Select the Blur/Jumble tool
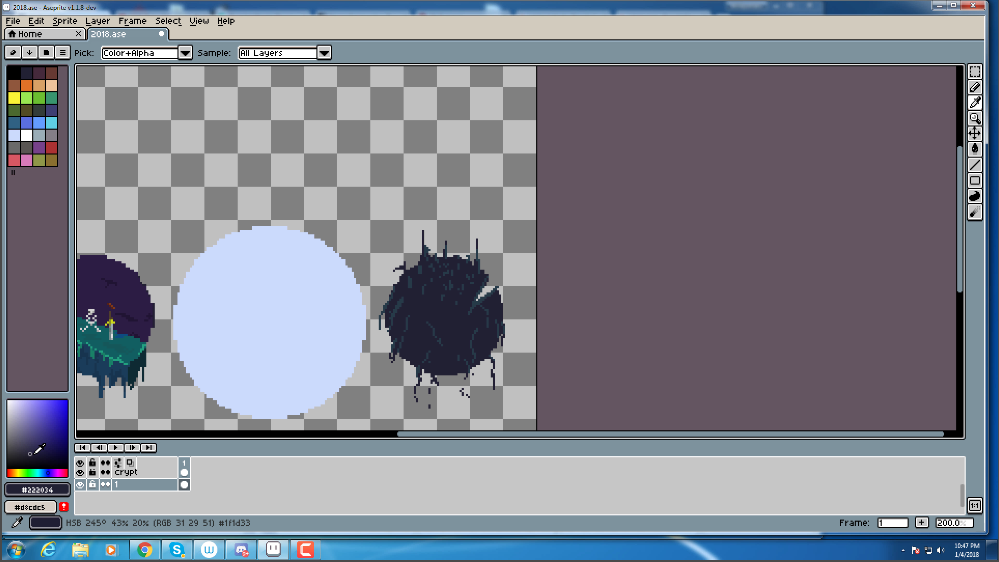This screenshot has height=562, width=999. click(975, 212)
